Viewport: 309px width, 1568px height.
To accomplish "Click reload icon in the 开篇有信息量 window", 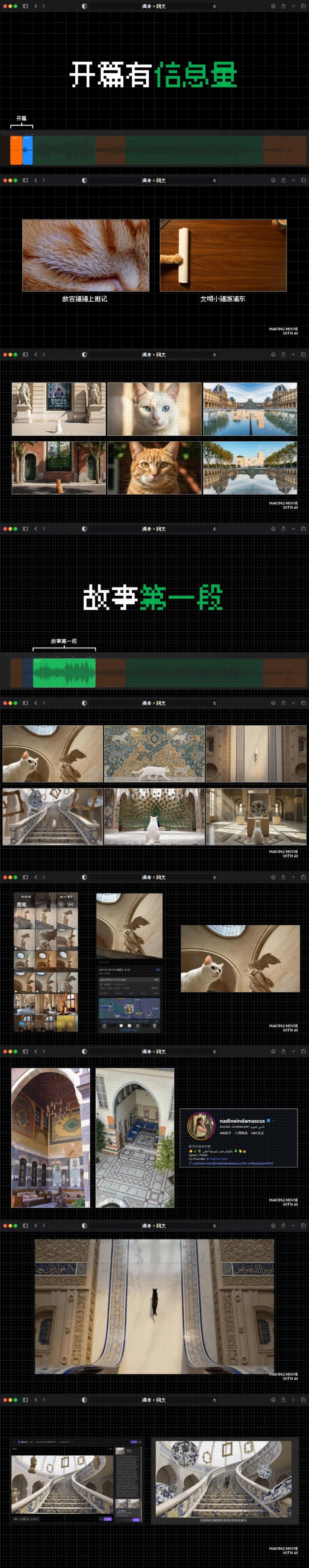I will 215,6.
